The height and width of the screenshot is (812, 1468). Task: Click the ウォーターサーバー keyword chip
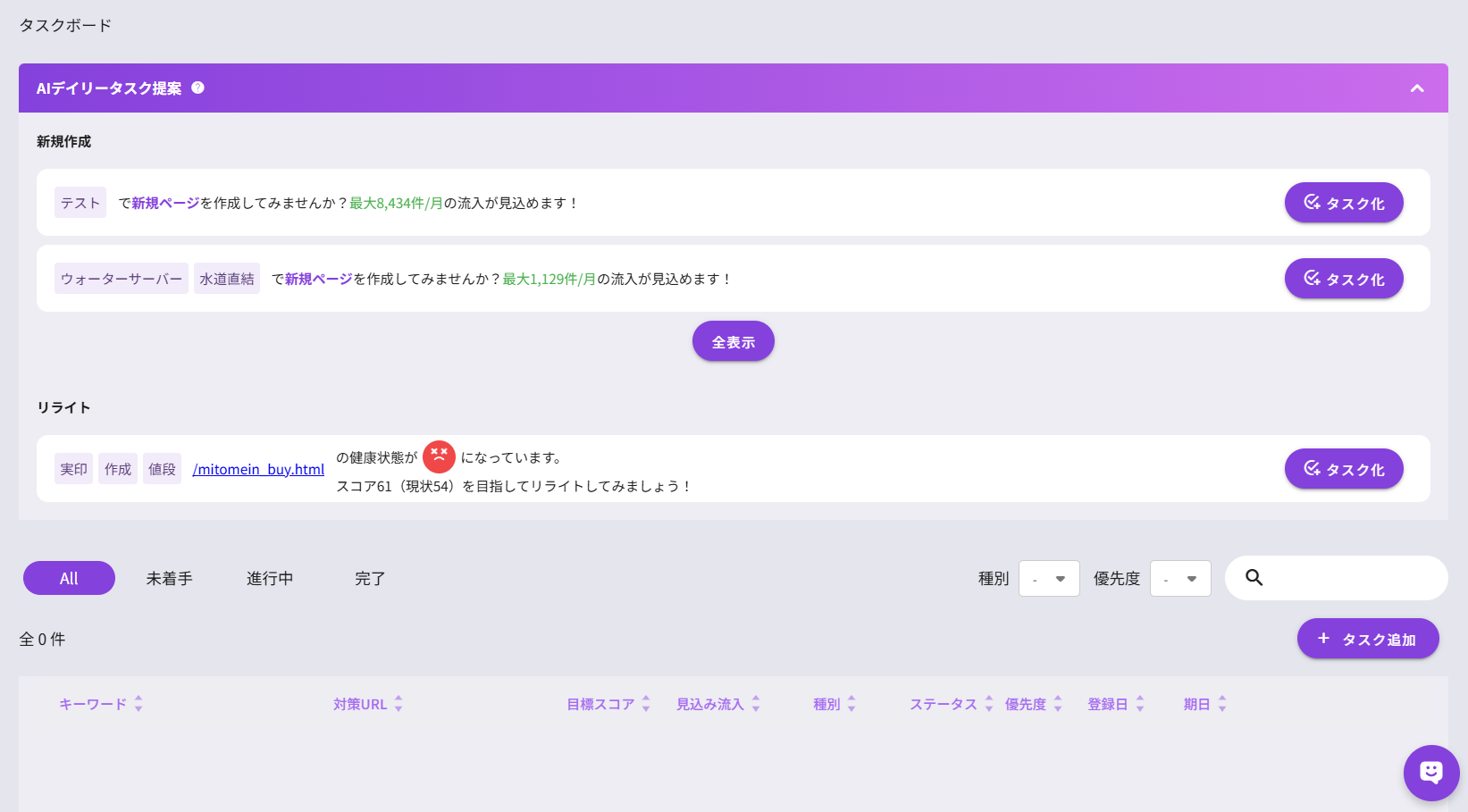tap(121, 278)
